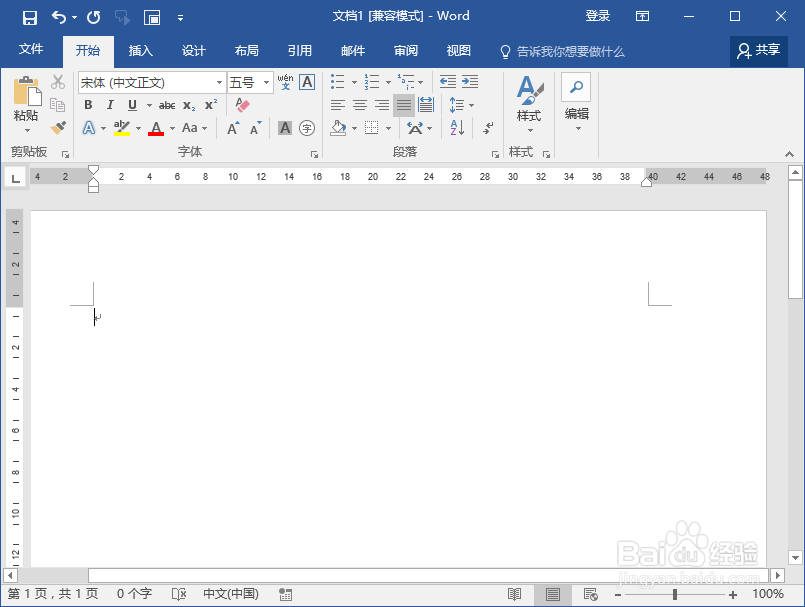Apply strikethrough formatting
This screenshot has width=805, height=607.
point(168,104)
